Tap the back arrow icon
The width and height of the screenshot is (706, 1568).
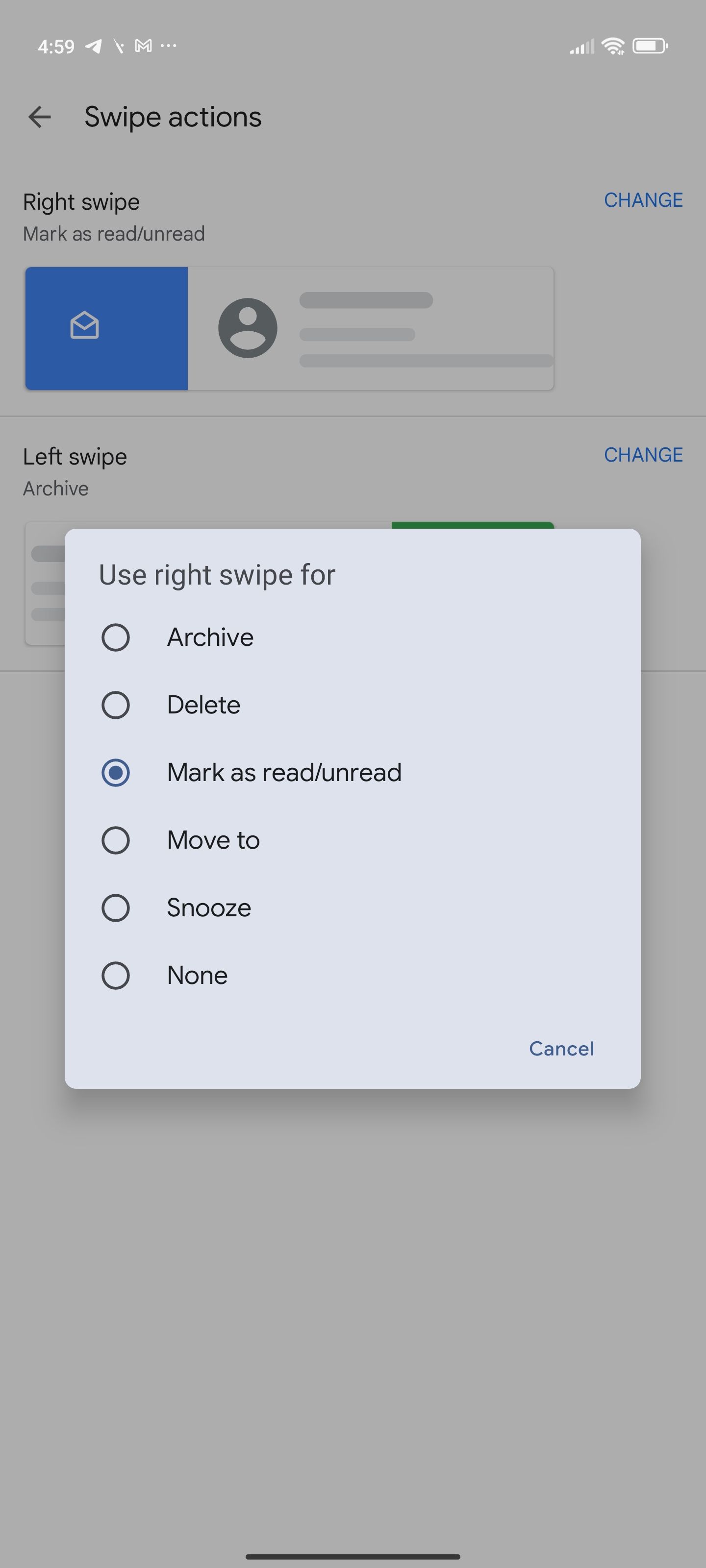pyautogui.click(x=40, y=117)
